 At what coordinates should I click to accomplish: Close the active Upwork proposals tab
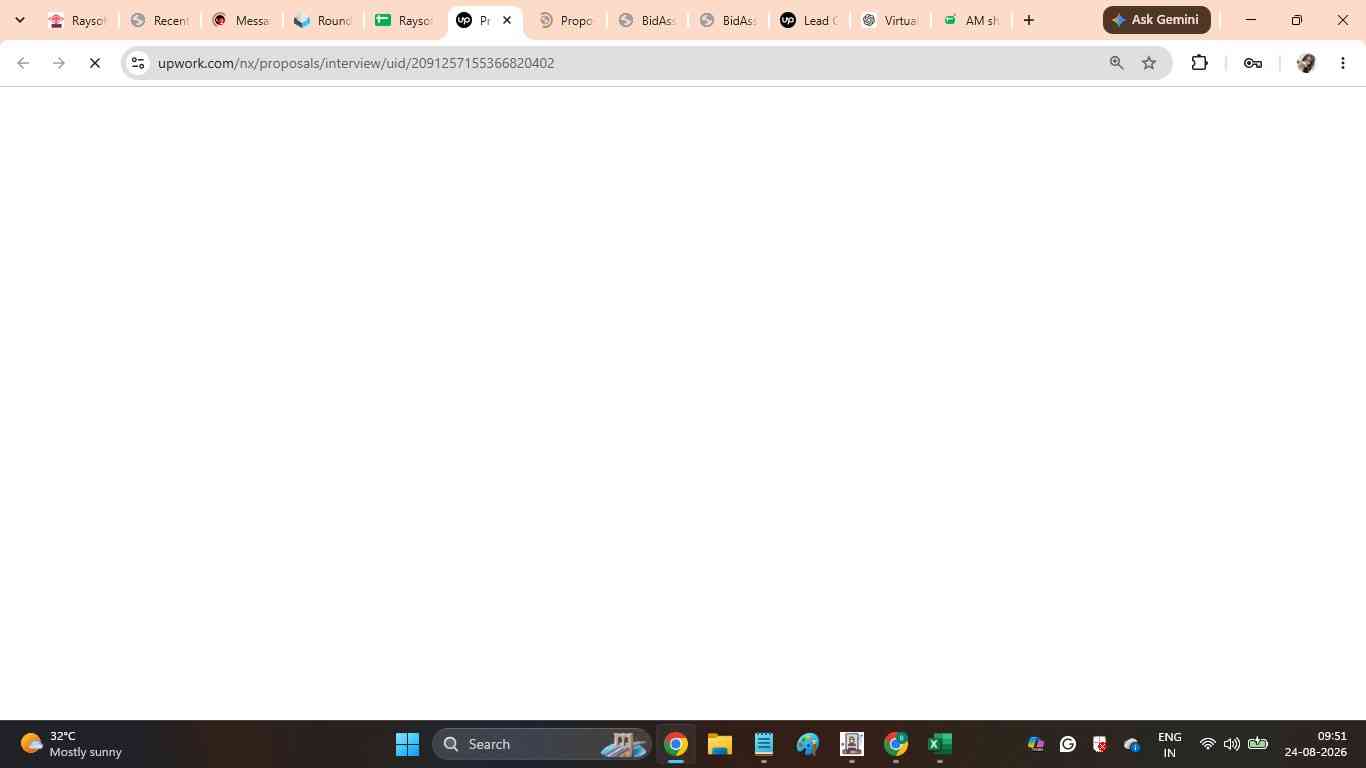tap(507, 20)
